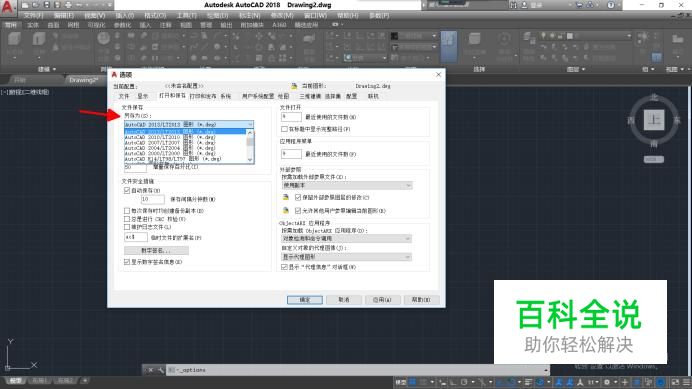The height and width of the screenshot is (389, 692).
Task: Open the workspace switching gear icon
Action: (607, 382)
